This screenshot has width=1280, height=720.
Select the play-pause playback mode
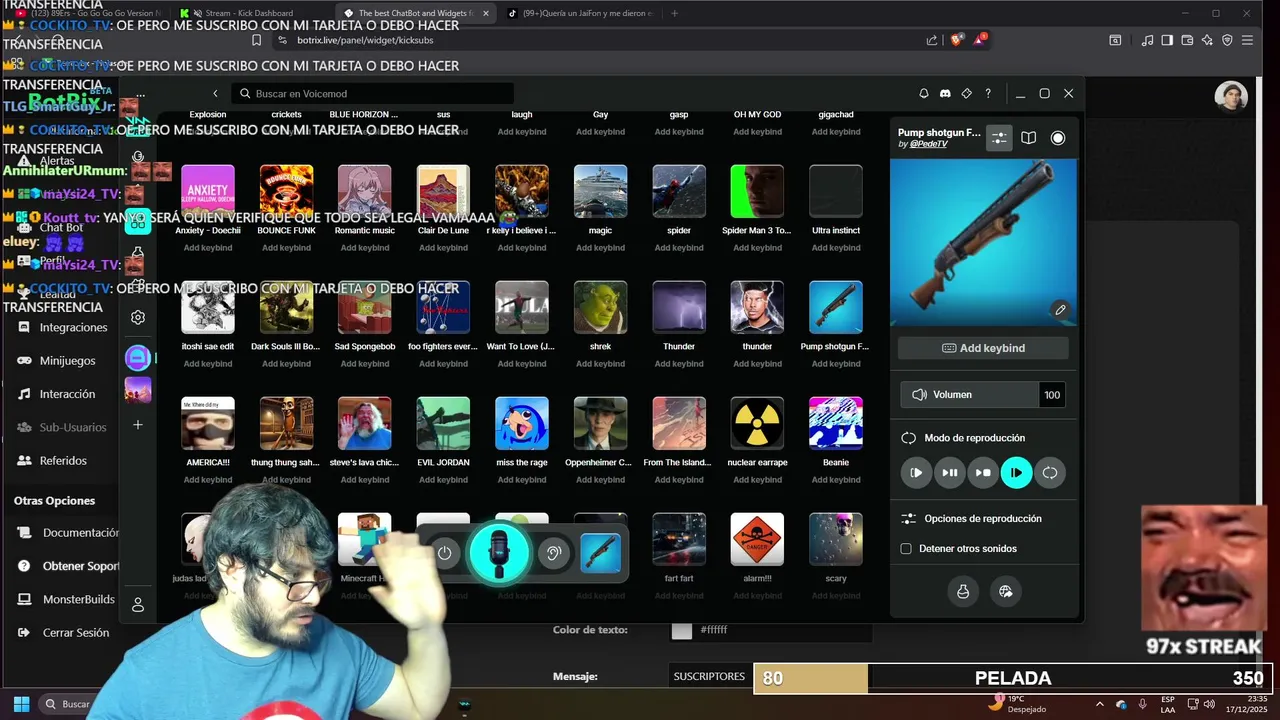950,473
